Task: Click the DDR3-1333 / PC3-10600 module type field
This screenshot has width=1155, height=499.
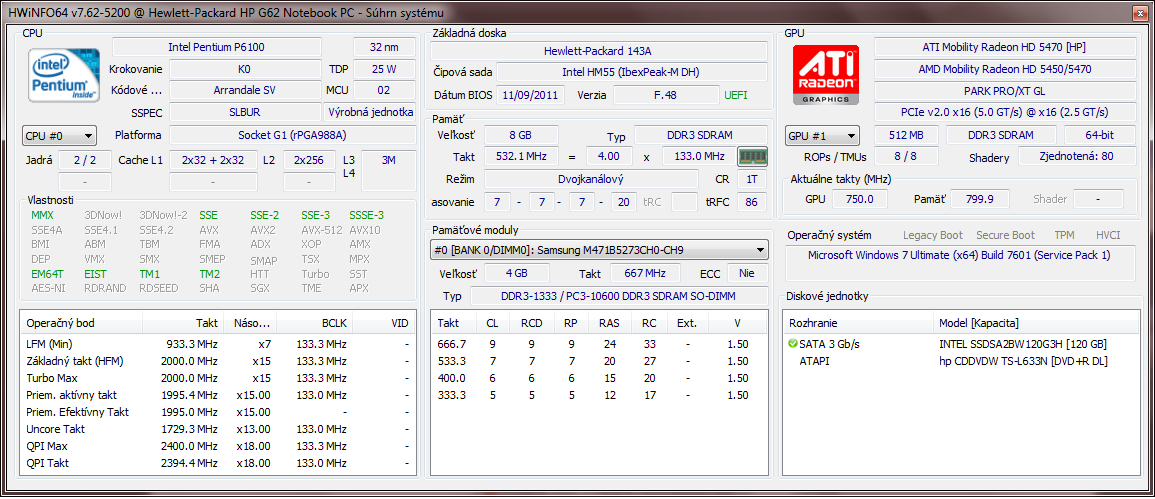Action: (619, 296)
